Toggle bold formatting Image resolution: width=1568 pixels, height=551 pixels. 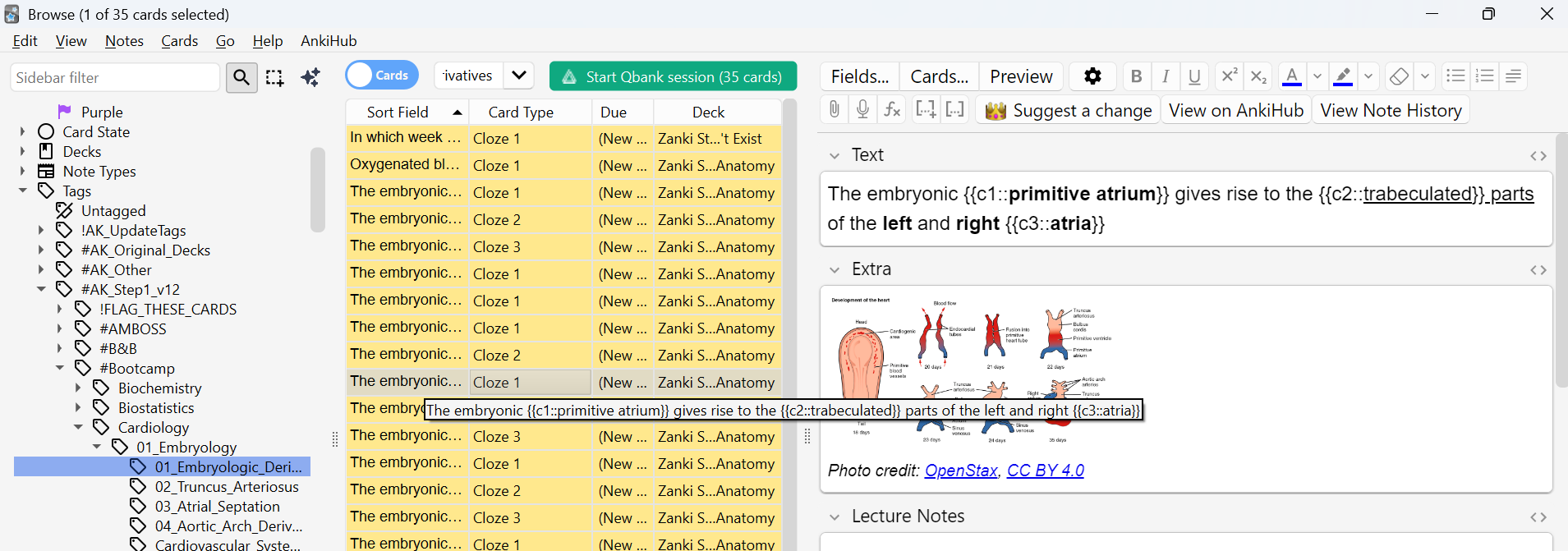pos(1136,76)
